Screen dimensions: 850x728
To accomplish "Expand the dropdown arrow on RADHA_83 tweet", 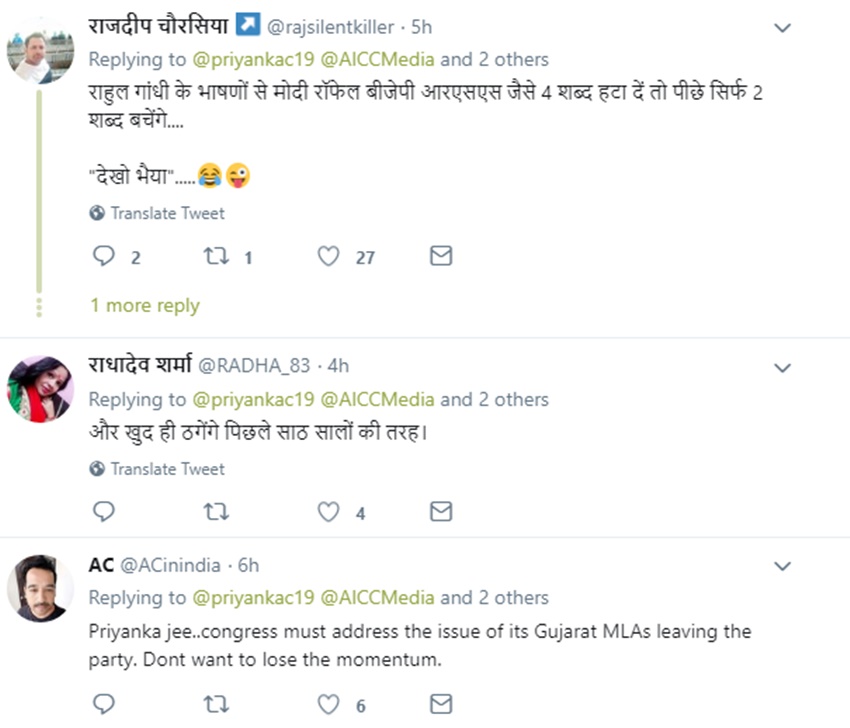I will click(784, 368).
